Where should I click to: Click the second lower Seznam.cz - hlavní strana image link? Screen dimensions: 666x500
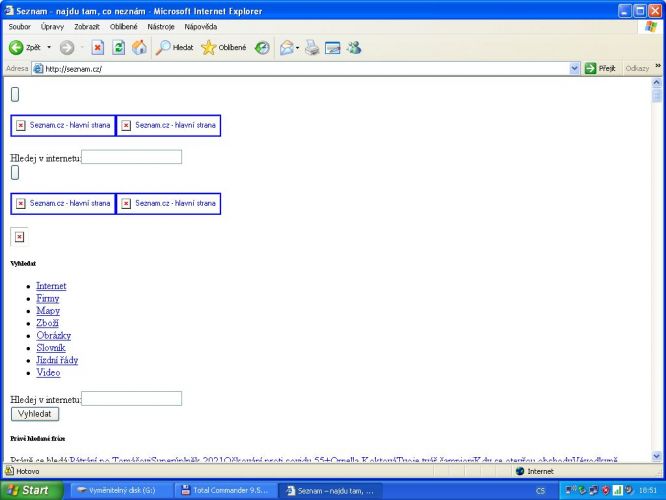(x=168, y=203)
